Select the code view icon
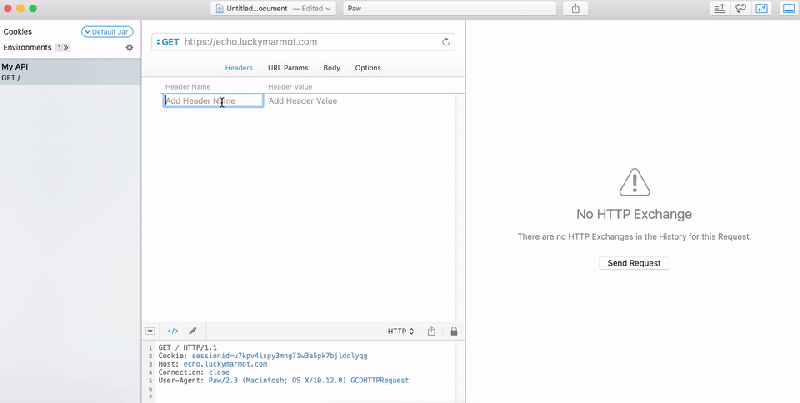 (x=173, y=331)
